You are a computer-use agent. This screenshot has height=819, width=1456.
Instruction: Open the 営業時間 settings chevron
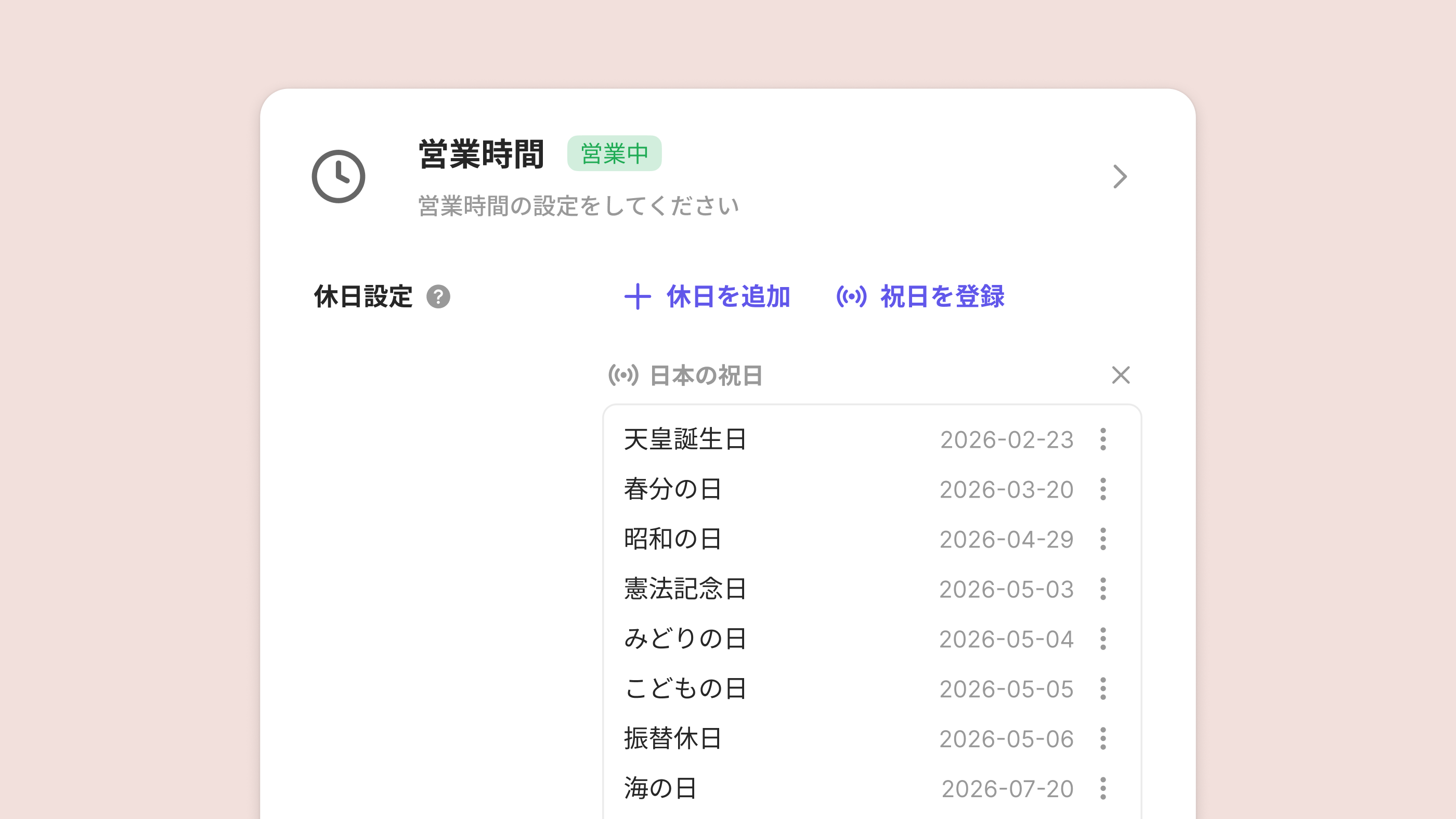[x=1120, y=176]
